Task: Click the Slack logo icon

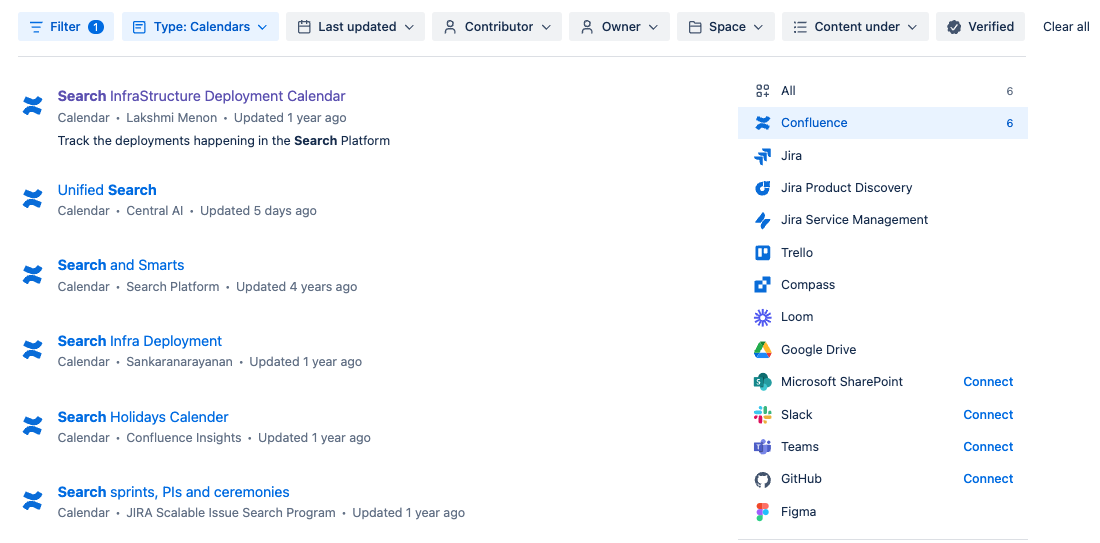Action: pyautogui.click(x=763, y=415)
